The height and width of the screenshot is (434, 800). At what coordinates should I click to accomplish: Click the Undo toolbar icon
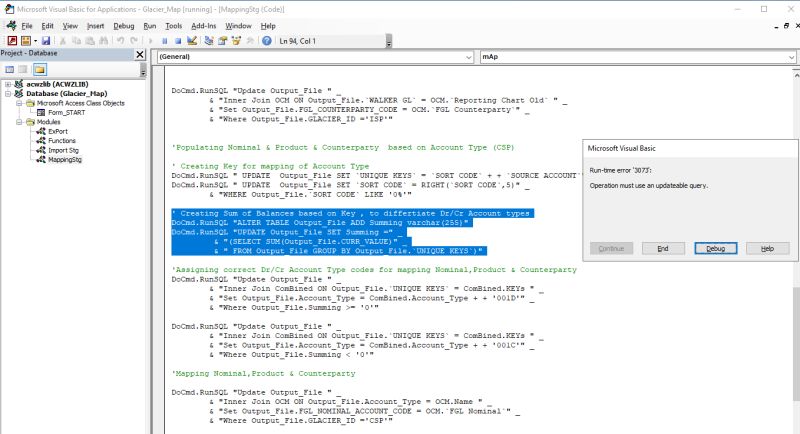click(120, 41)
